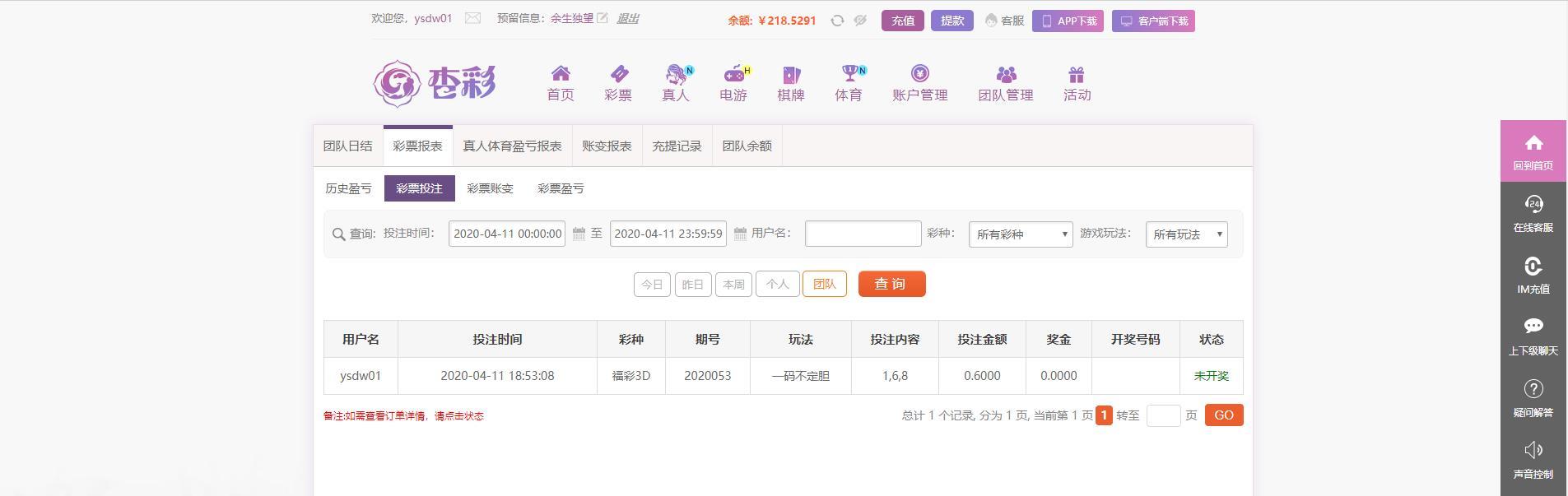Viewport: 1568px width, 496px height.
Task: Click the orange 查询 button
Action: (x=892, y=284)
